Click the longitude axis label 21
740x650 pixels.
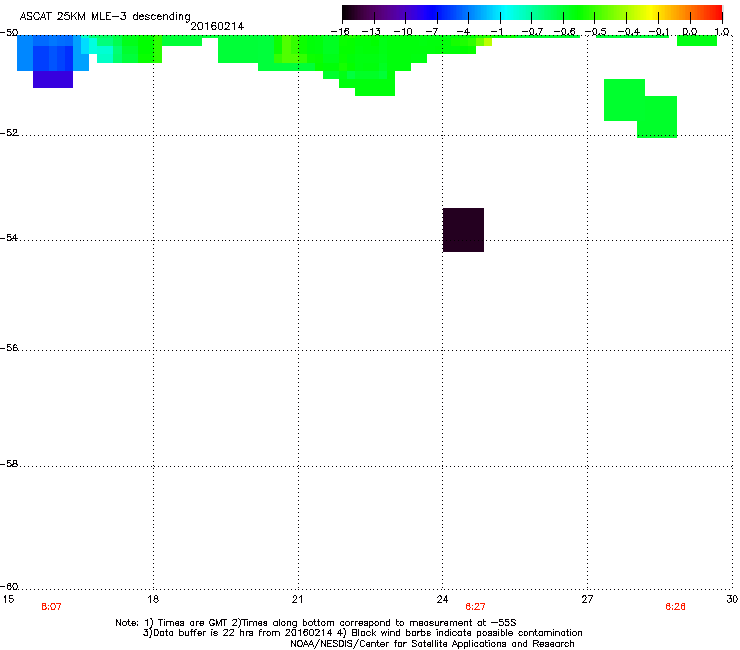(x=297, y=599)
